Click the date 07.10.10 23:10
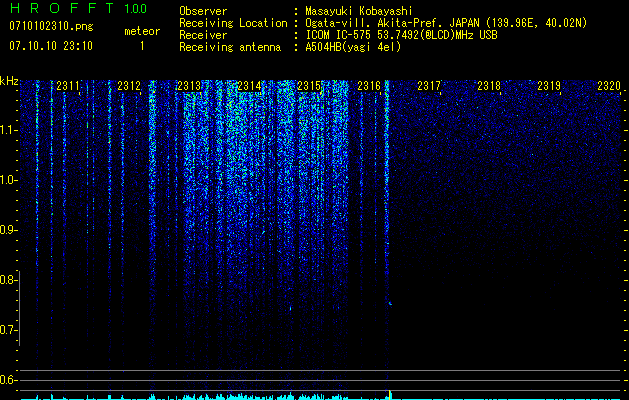The height and width of the screenshot is (400, 629). 51,46
